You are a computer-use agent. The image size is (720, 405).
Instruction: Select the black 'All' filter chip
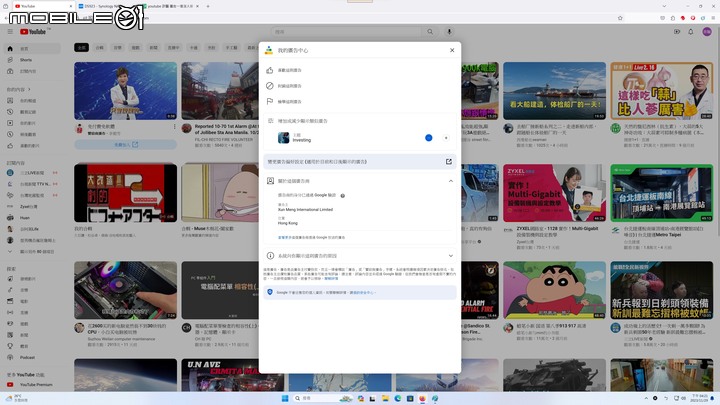(81, 47)
